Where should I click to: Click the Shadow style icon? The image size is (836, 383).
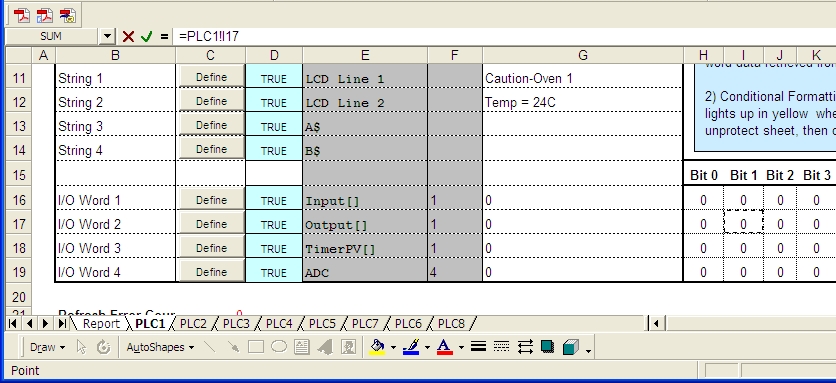click(x=547, y=347)
